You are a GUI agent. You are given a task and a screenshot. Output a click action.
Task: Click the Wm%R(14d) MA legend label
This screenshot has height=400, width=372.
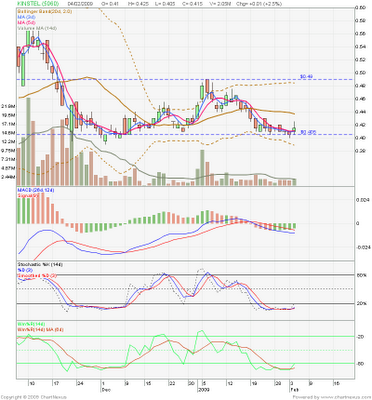click(40, 330)
